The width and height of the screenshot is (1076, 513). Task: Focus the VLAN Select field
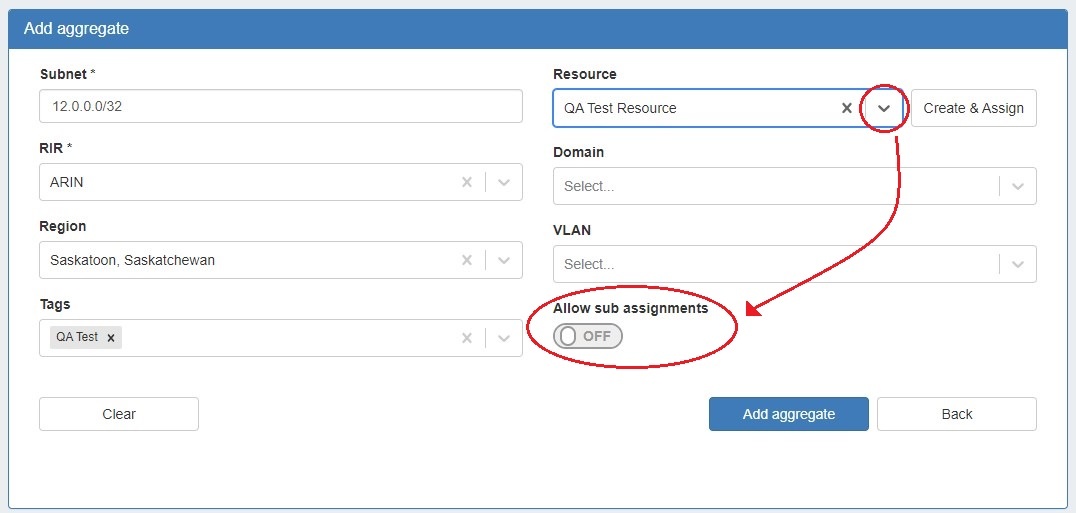[x=770, y=264]
